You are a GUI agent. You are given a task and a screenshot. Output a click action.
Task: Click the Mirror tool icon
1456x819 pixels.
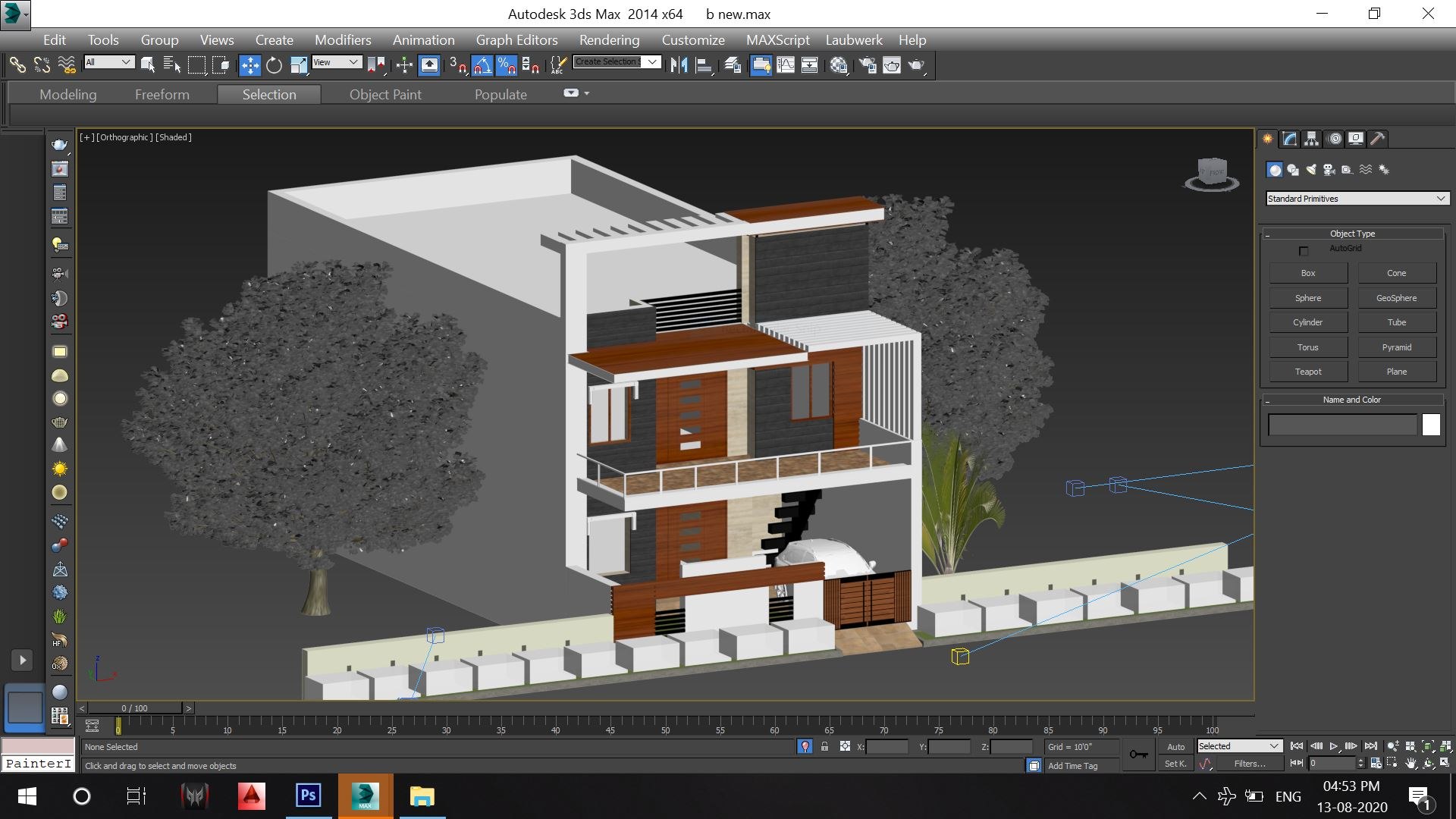tap(679, 65)
